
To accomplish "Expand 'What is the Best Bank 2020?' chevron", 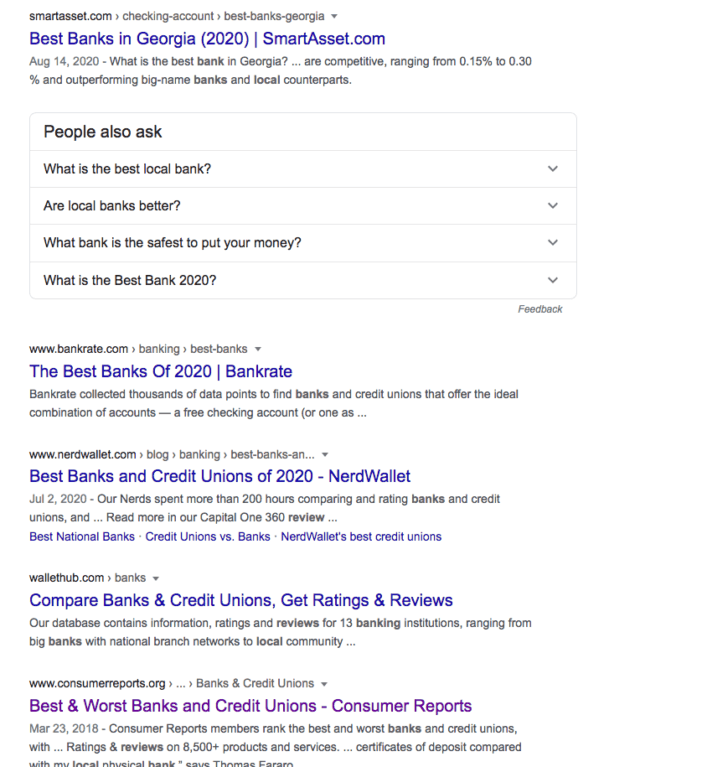I will (553, 280).
